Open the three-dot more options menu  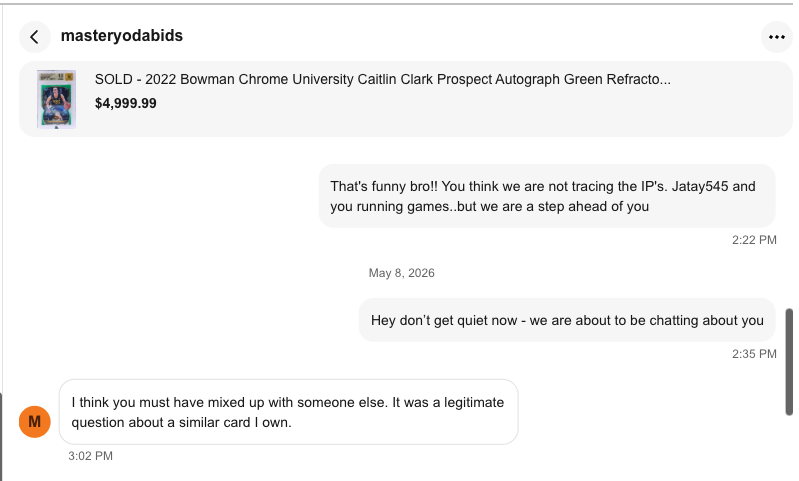tap(777, 37)
